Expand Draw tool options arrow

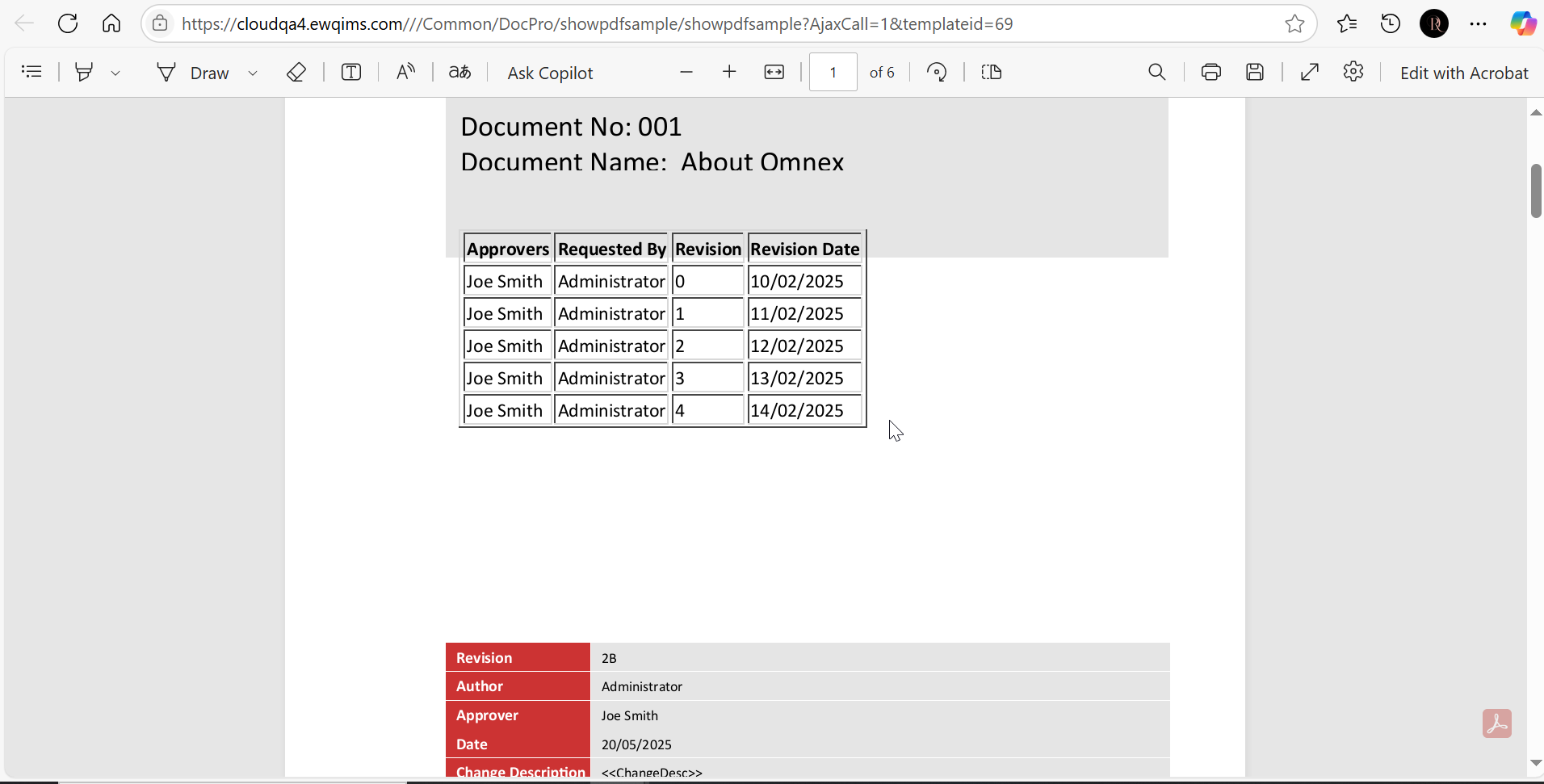pyautogui.click(x=253, y=73)
